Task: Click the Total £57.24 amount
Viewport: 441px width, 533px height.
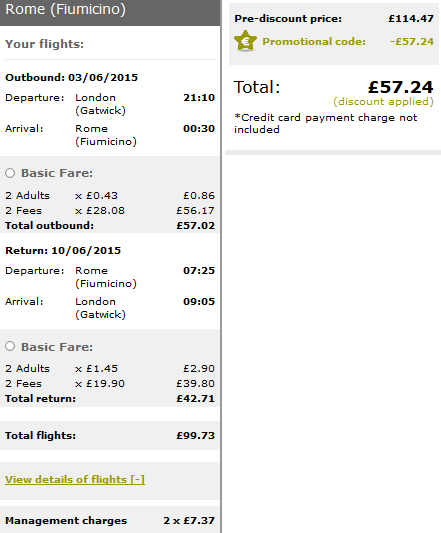Action: point(401,87)
